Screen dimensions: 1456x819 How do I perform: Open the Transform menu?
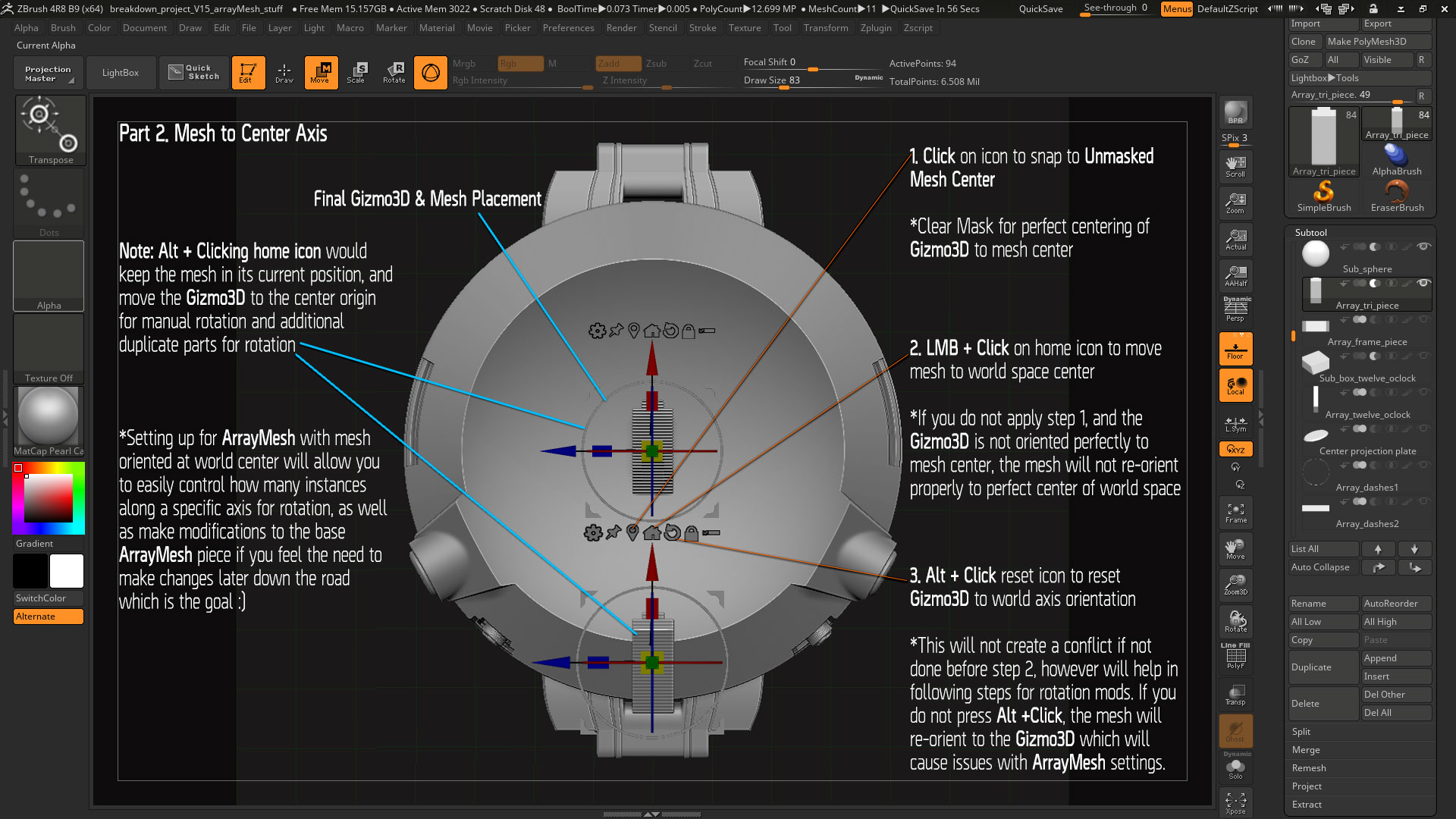pos(826,28)
